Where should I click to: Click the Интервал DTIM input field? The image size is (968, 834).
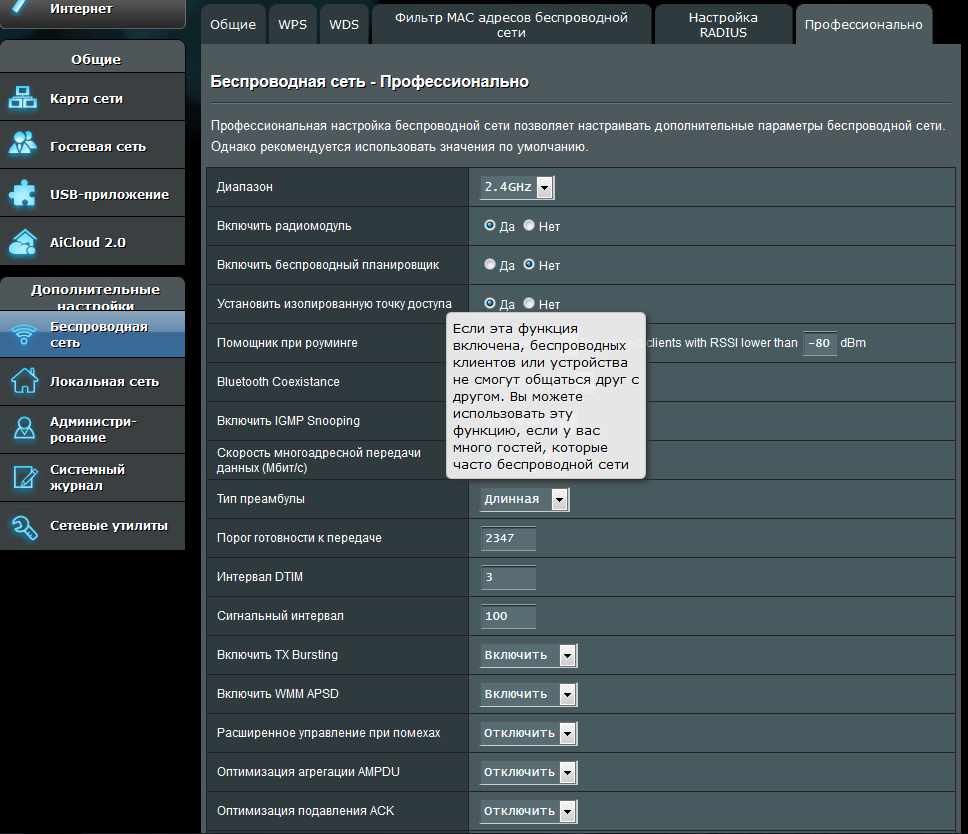507,577
